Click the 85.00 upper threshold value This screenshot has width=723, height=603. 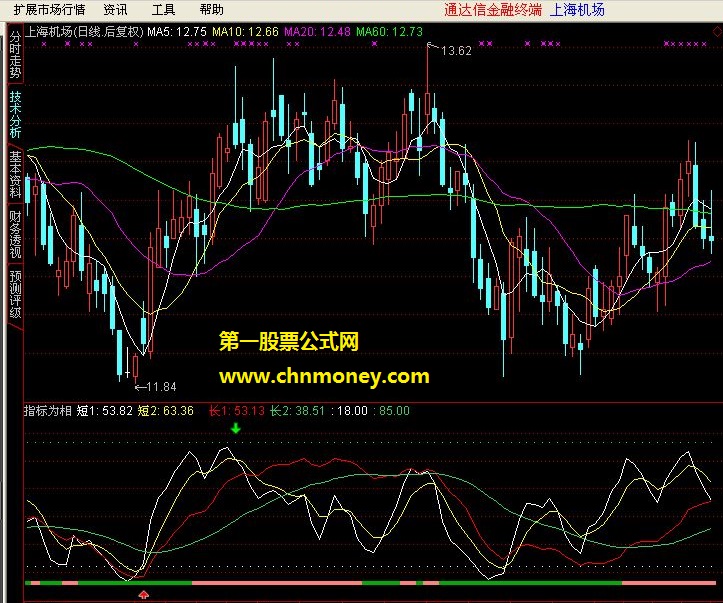(394, 410)
